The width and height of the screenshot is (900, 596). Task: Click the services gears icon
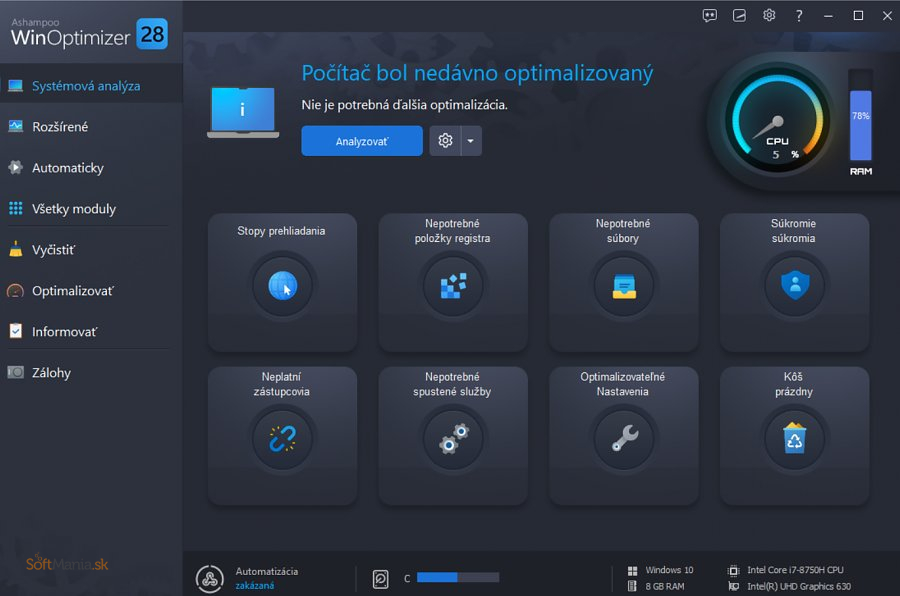pos(453,439)
